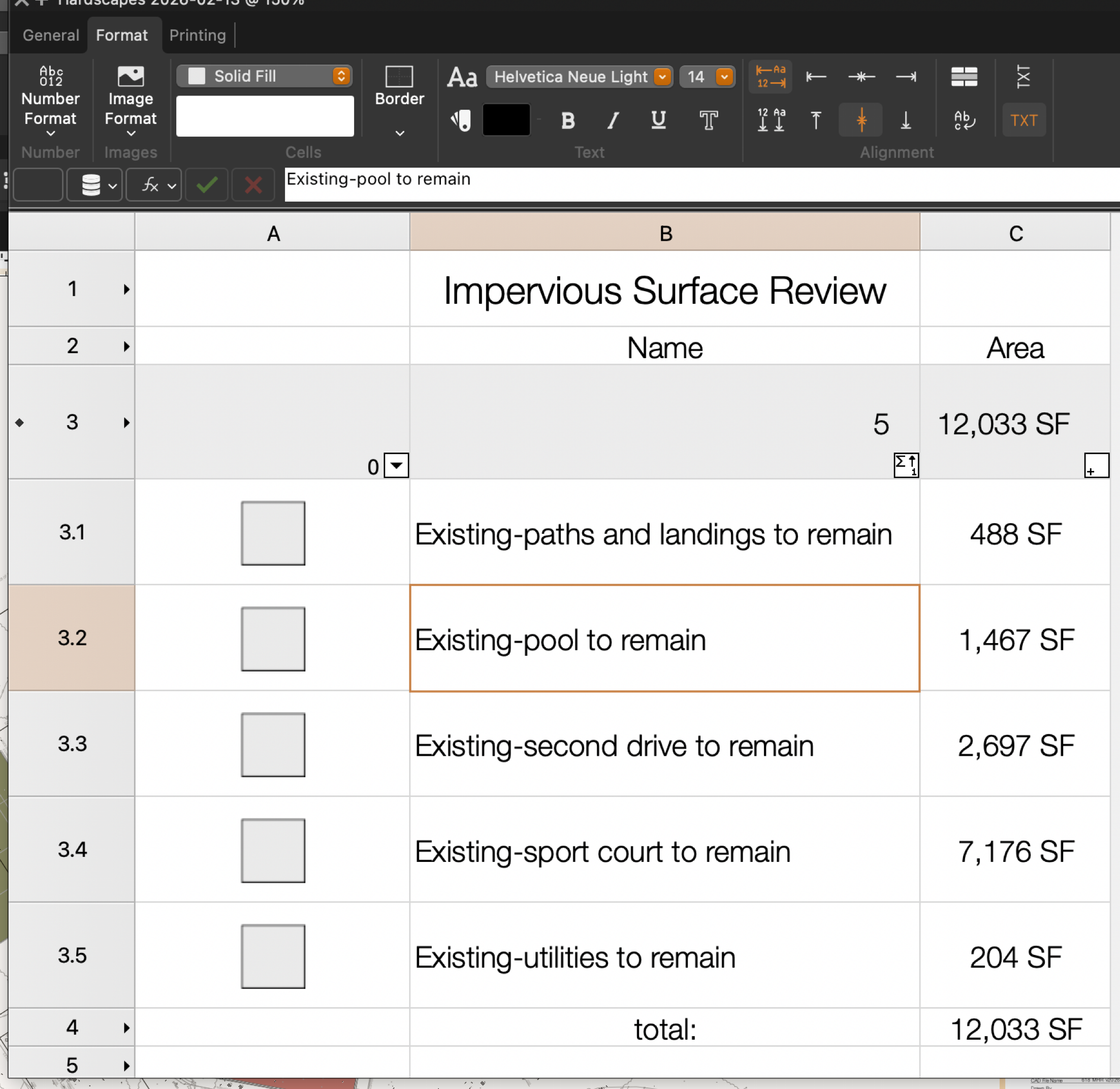The width and height of the screenshot is (1120, 1089).
Task: Click the image box in row 3.1
Action: tap(273, 533)
